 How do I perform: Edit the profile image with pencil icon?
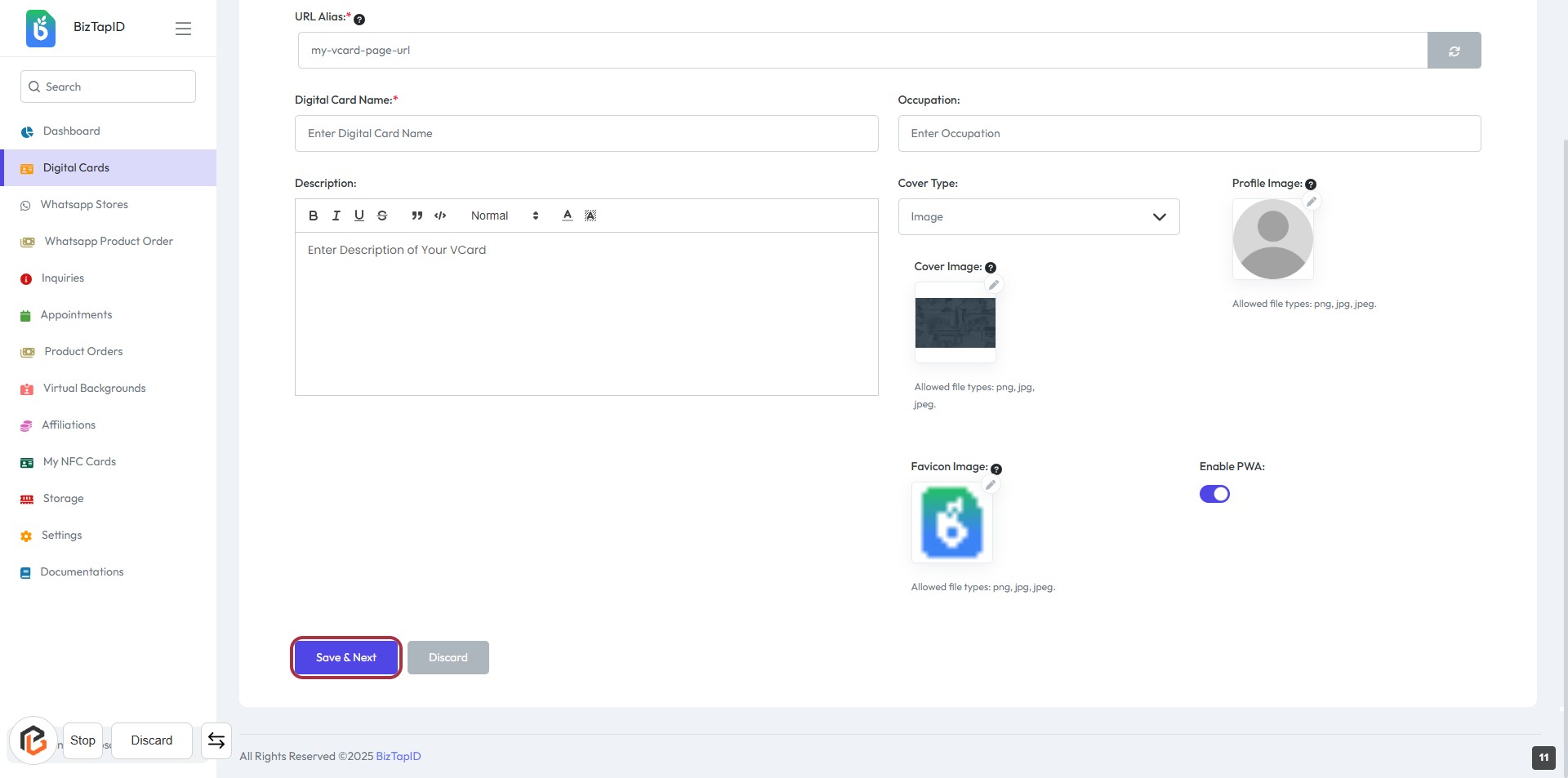[x=1311, y=202]
